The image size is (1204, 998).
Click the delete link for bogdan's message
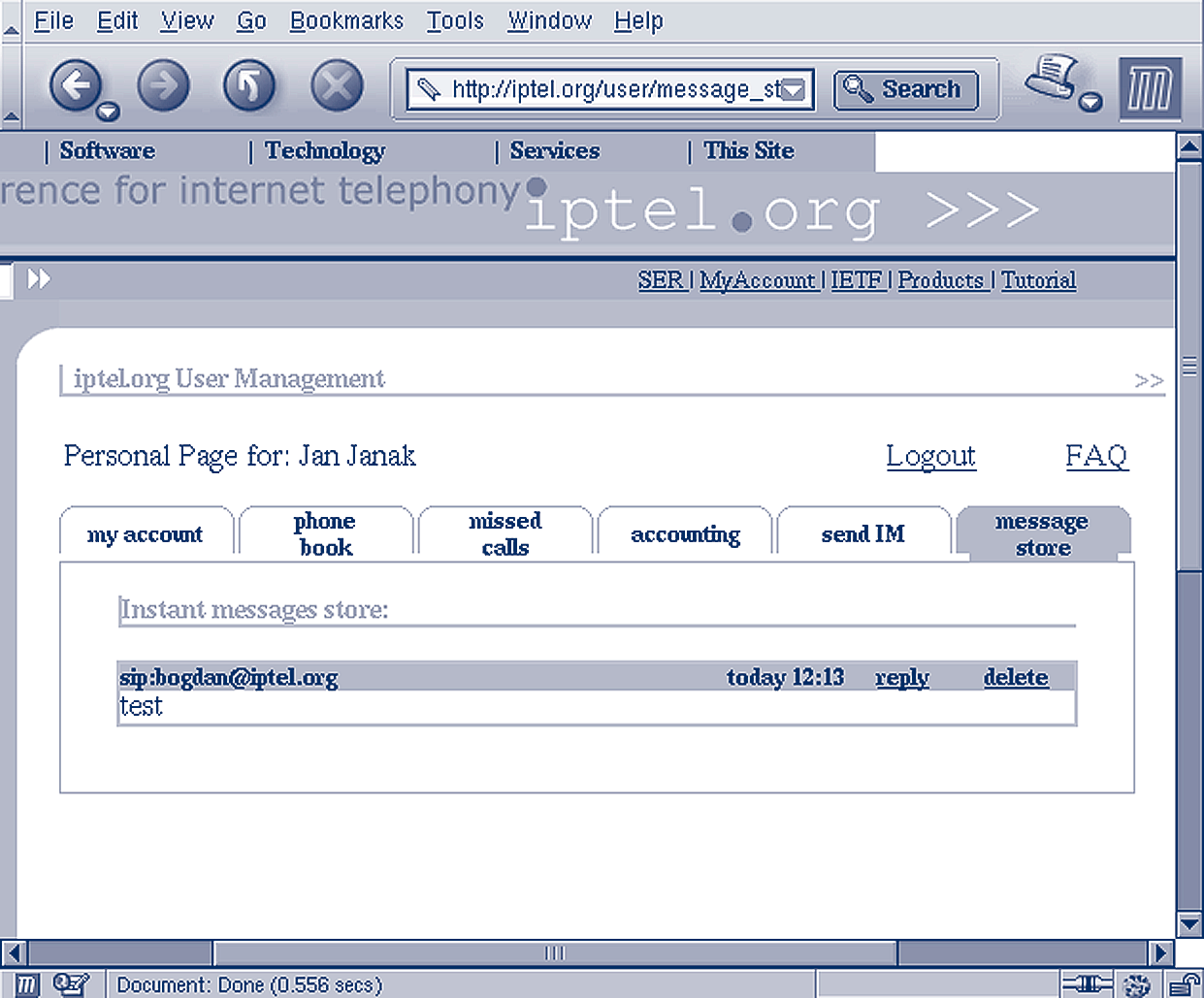[1015, 677]
